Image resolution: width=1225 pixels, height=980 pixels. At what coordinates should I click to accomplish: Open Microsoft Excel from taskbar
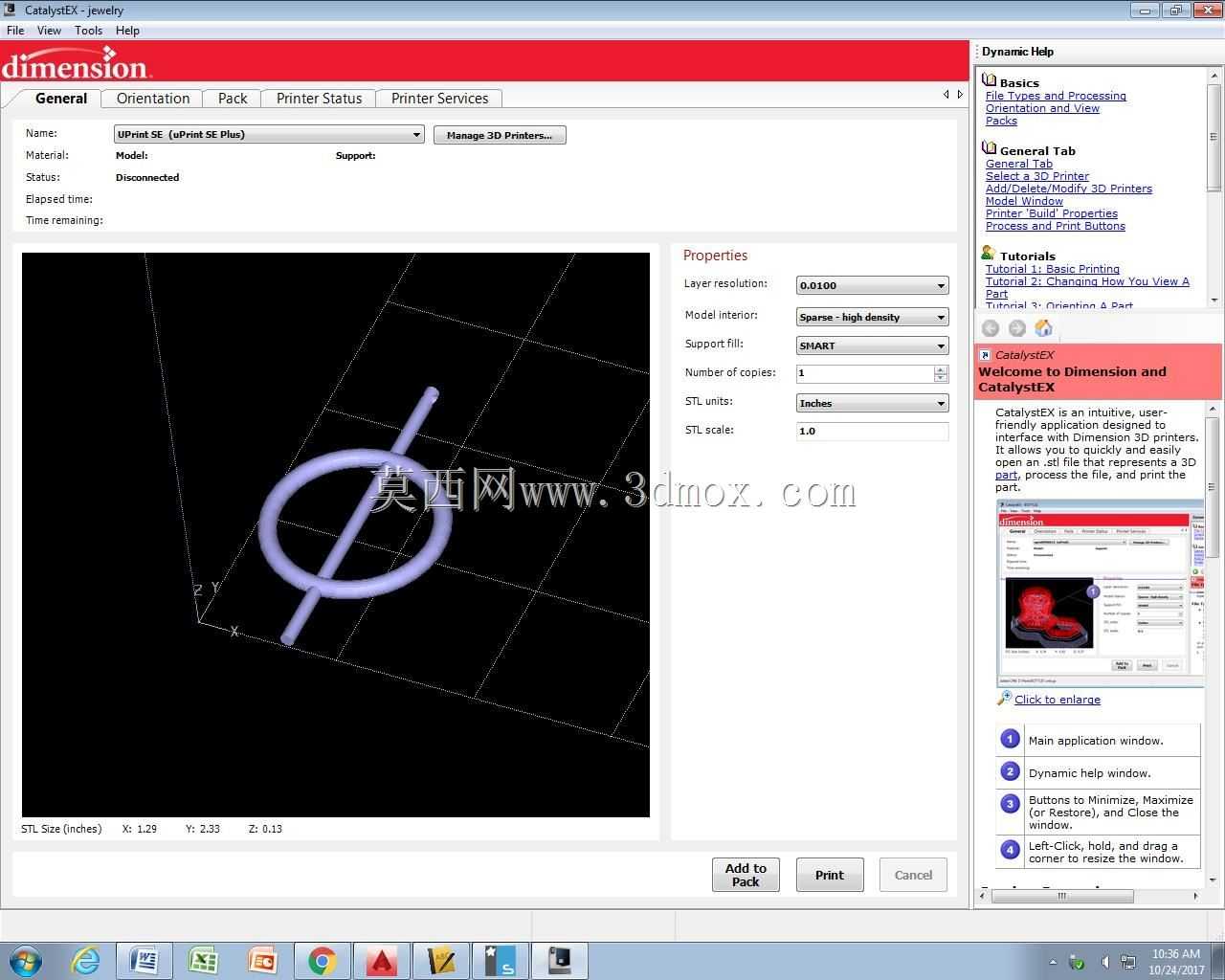coord(204,960)
